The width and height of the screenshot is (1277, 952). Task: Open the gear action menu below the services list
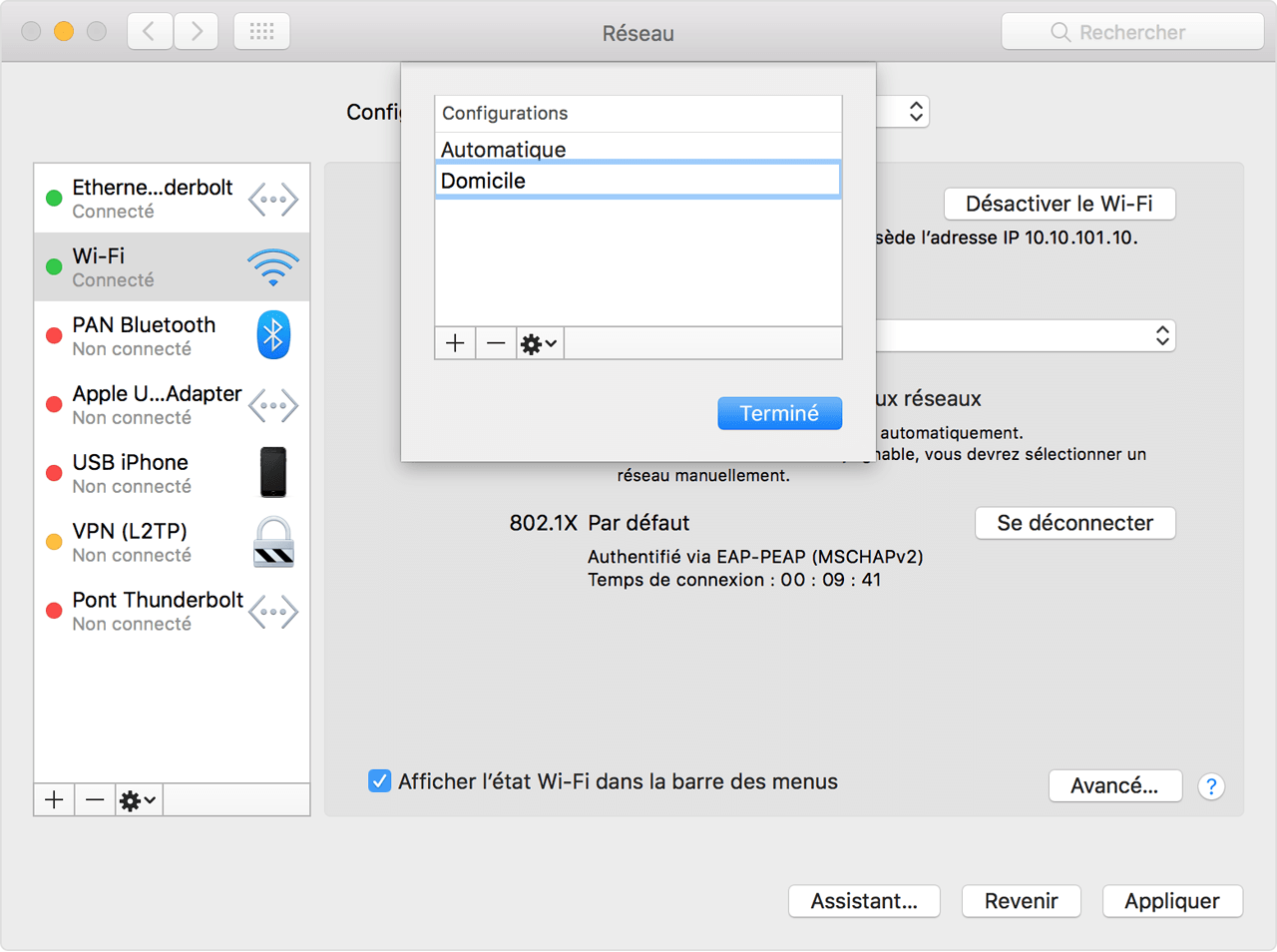(138, 799)
